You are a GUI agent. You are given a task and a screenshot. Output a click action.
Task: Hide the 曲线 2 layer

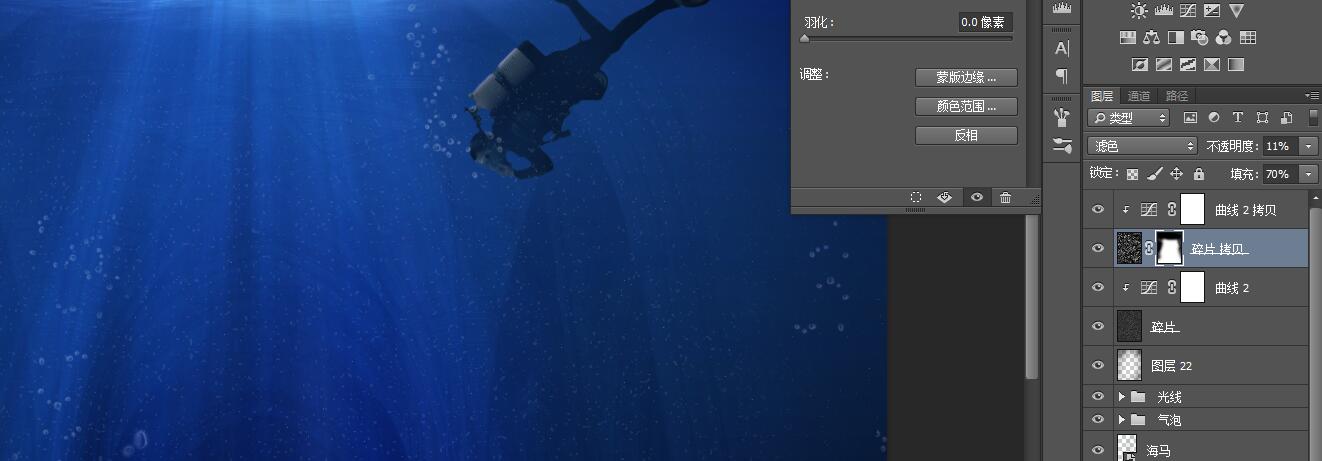[x=1098, y=288]
